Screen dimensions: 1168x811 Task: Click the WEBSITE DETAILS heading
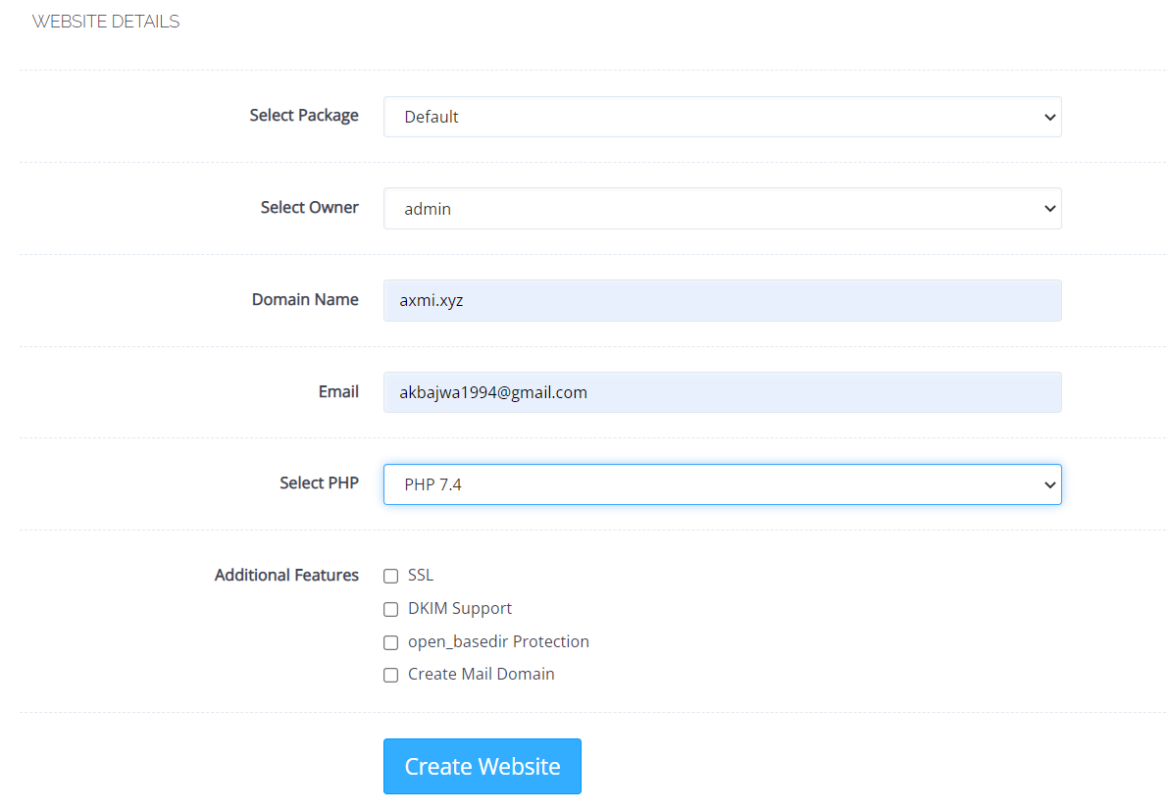(105, 20)
